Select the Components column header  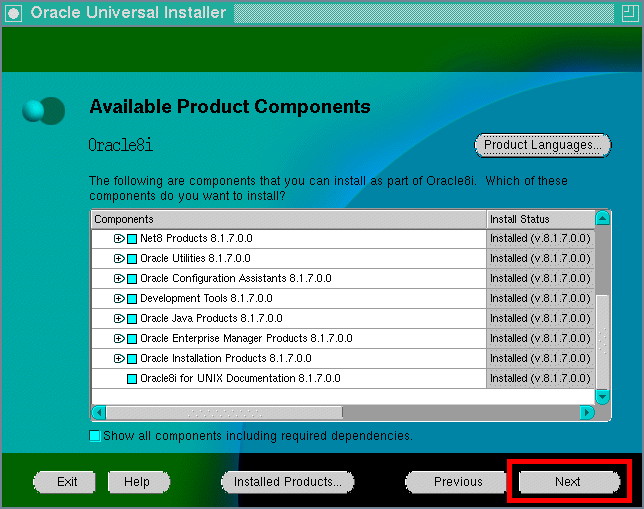[289, 219]
